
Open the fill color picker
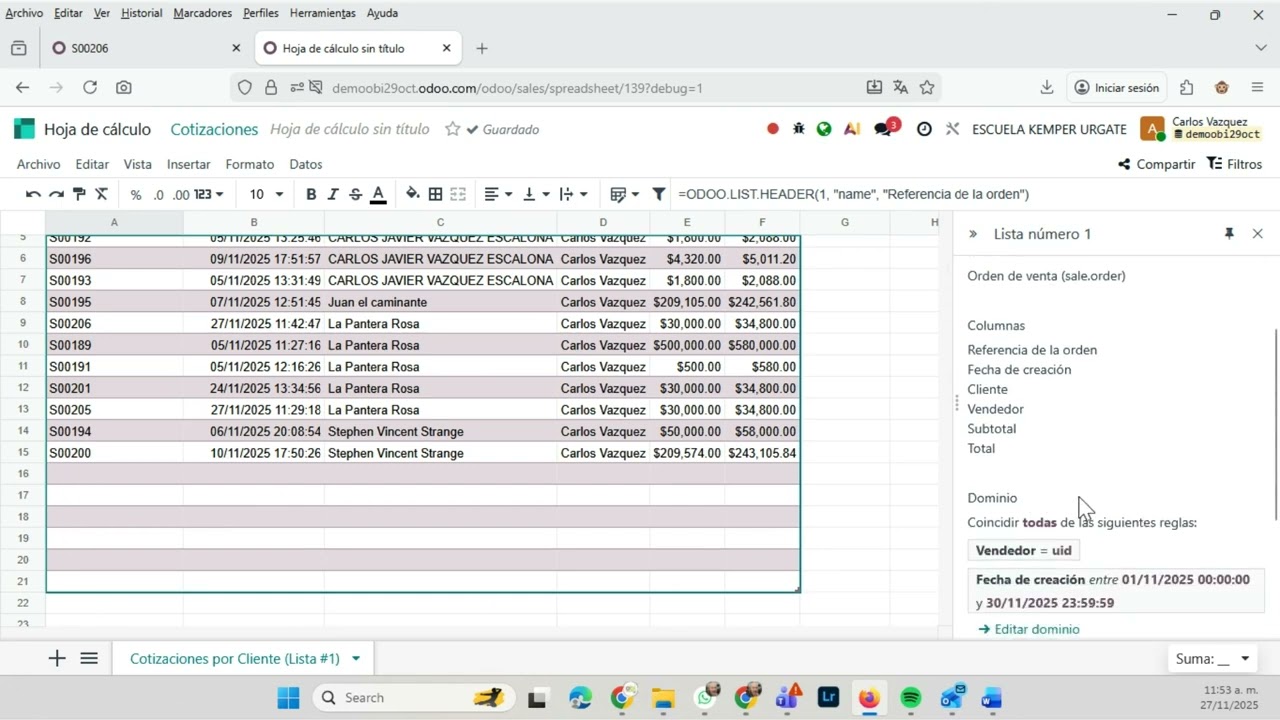tap(413, 194)
